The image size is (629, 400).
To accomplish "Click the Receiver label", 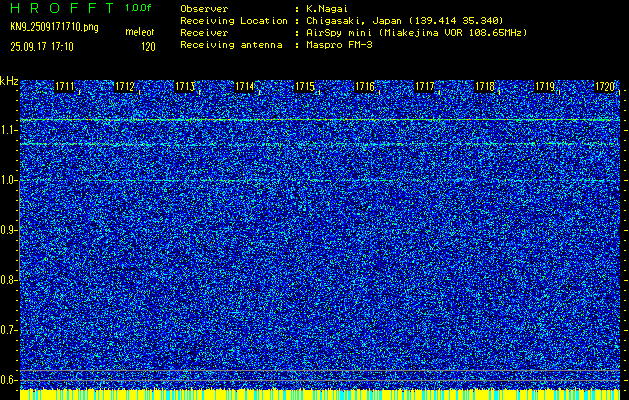I will pos(204,32).
